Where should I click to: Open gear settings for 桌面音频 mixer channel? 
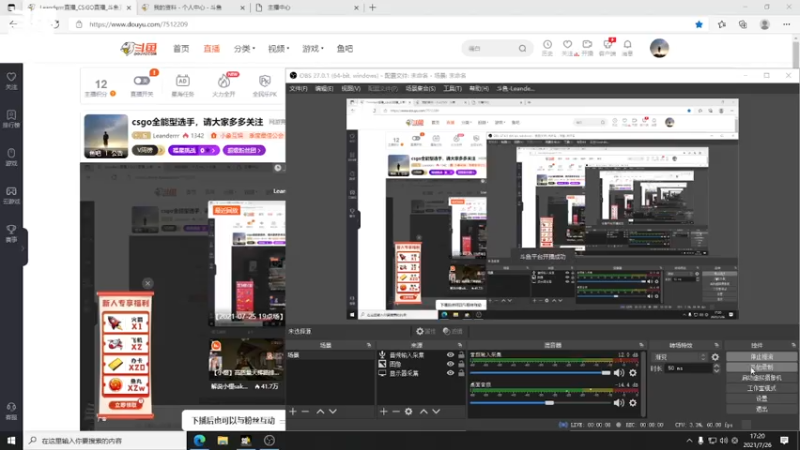[633, 403]
